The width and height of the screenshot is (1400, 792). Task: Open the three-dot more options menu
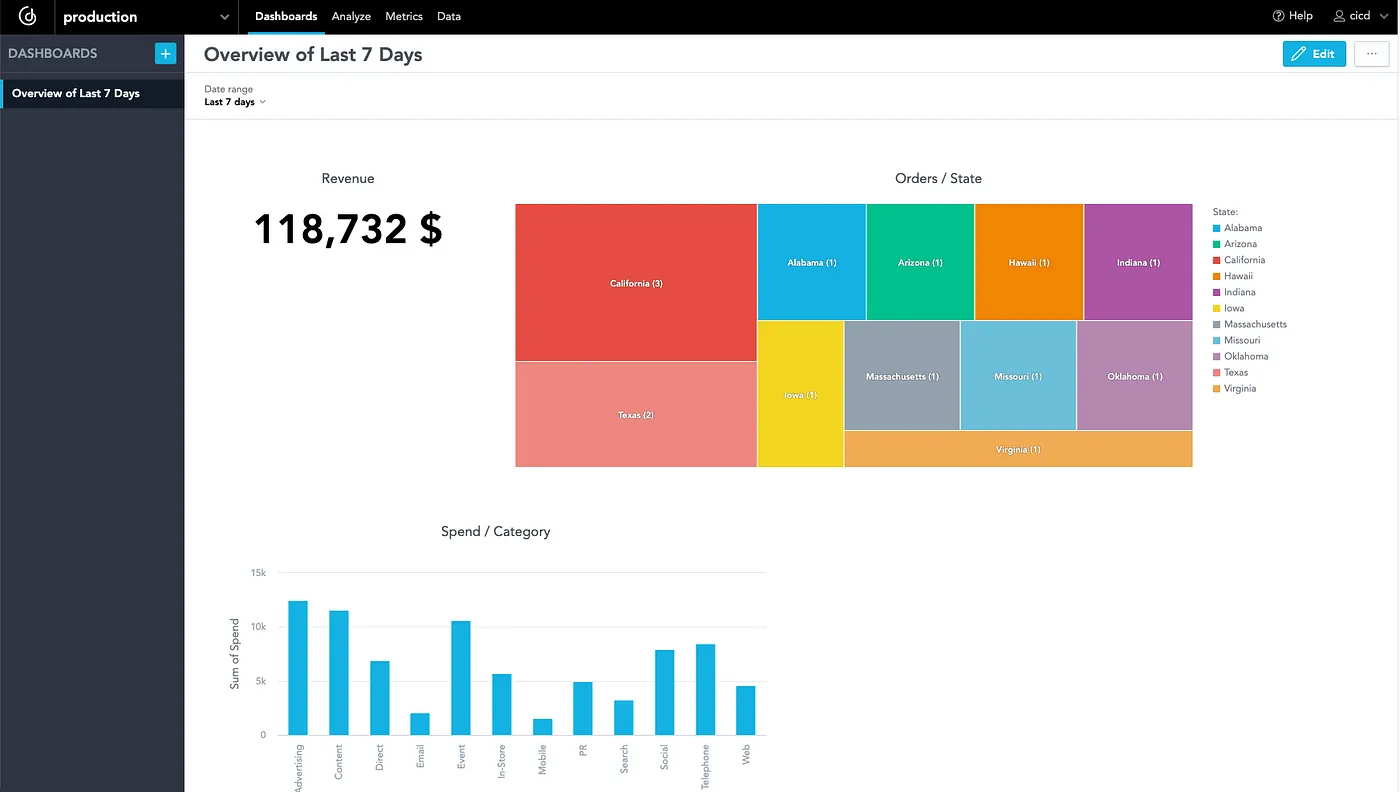(x=1372, y=54)
